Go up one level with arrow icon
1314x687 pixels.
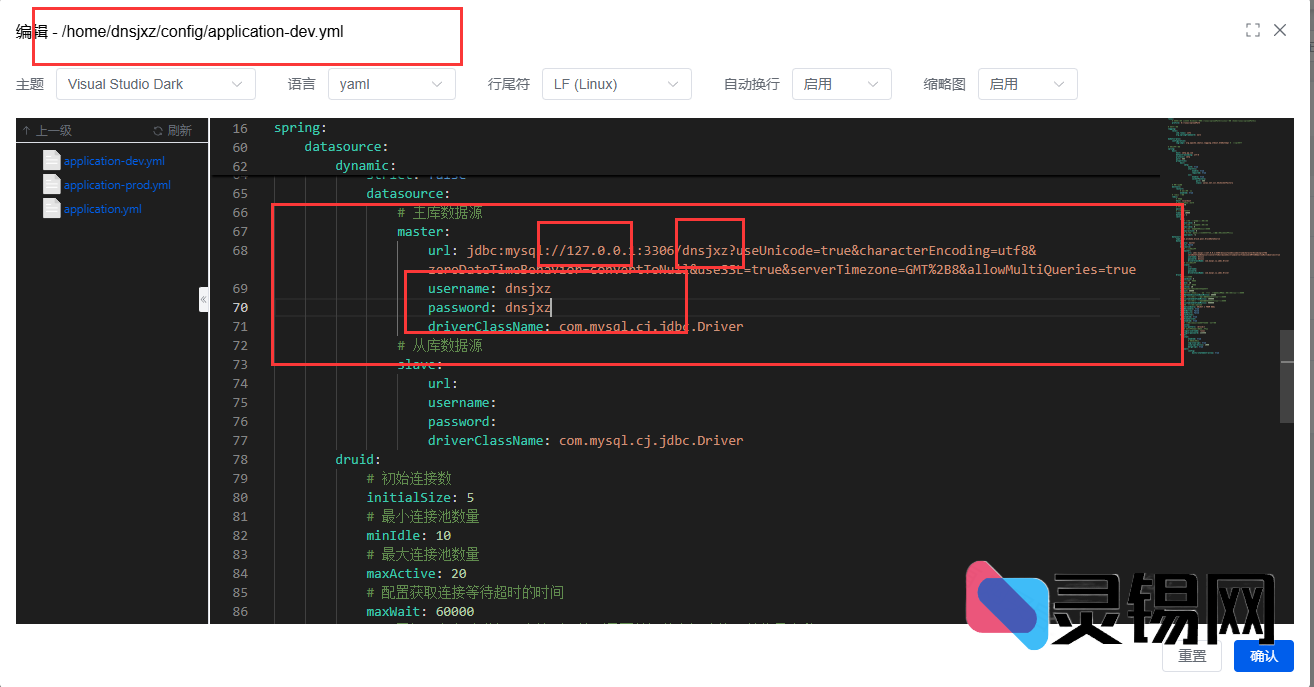[x=27, y=131]
